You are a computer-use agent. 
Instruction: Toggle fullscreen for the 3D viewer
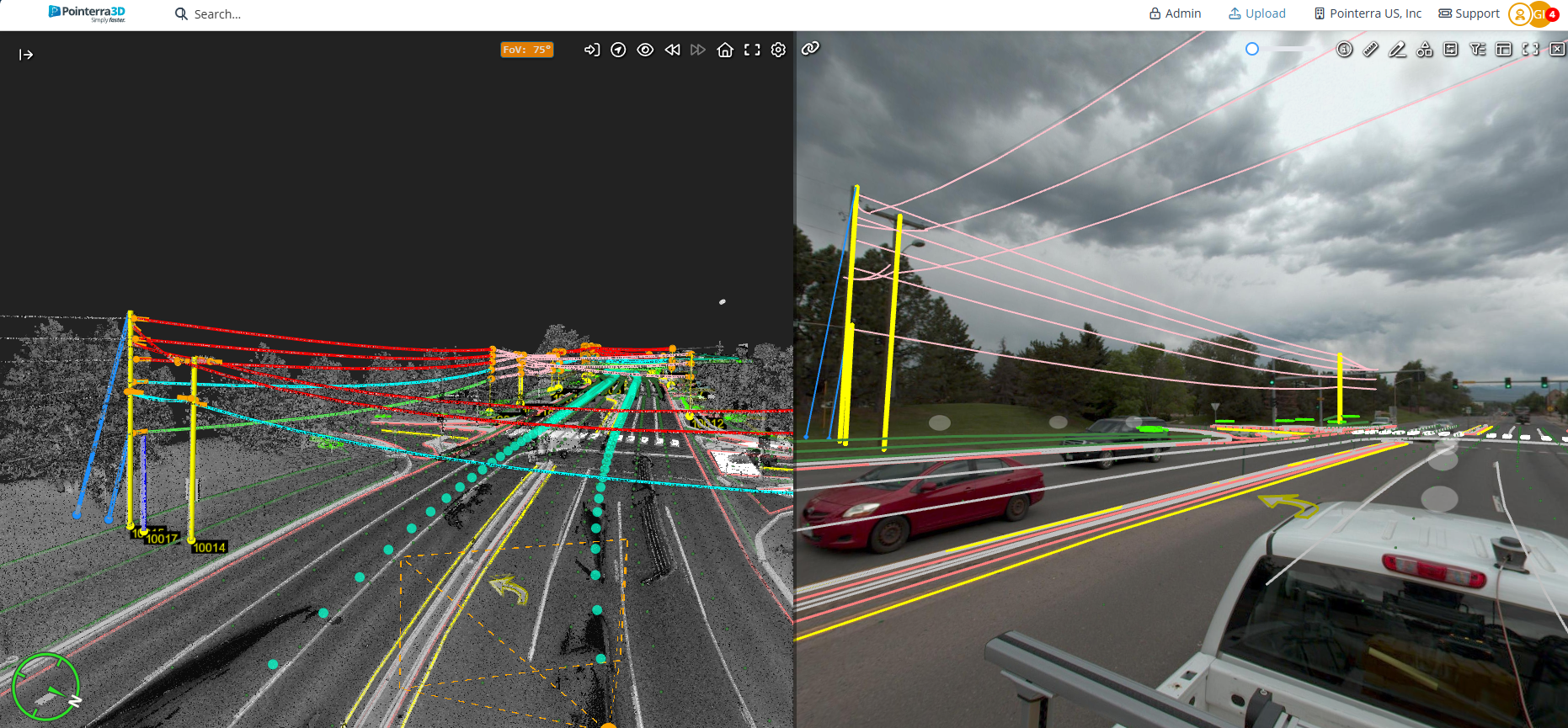752,50
